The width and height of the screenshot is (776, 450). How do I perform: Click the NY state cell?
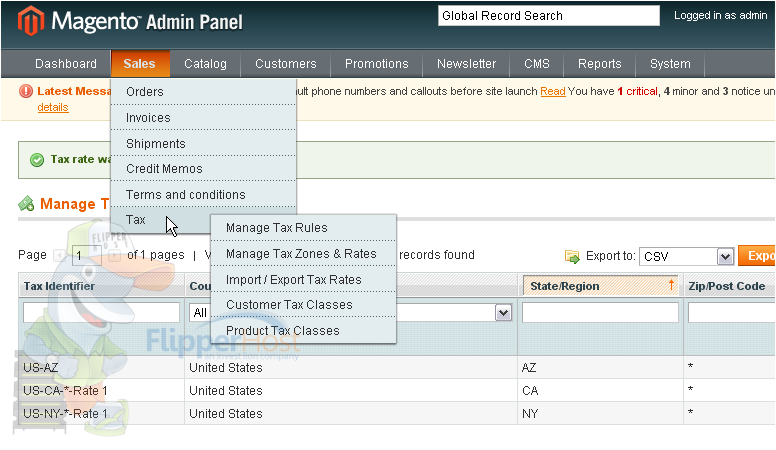[x=530, y=414]
